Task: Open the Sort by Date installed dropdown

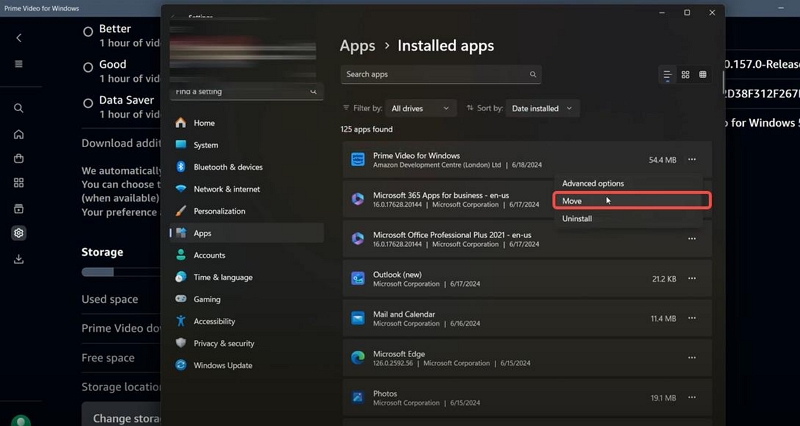Action: (x=542, y=108)
